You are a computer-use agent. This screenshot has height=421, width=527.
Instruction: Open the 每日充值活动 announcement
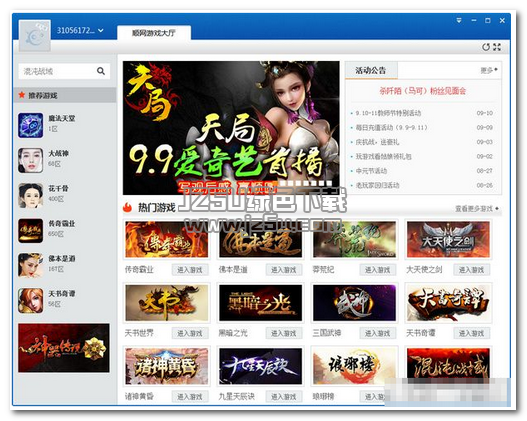392,128
